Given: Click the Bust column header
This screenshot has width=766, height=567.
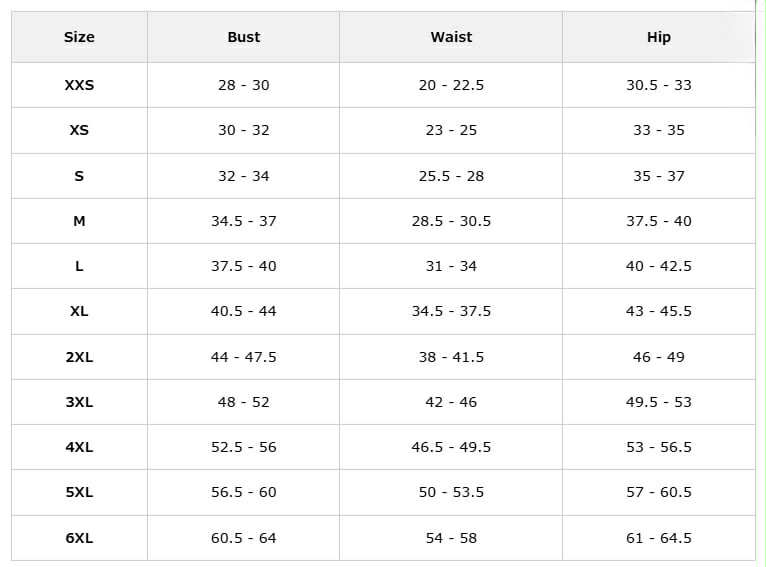Looking at the screenshot, I should [243, 37].
